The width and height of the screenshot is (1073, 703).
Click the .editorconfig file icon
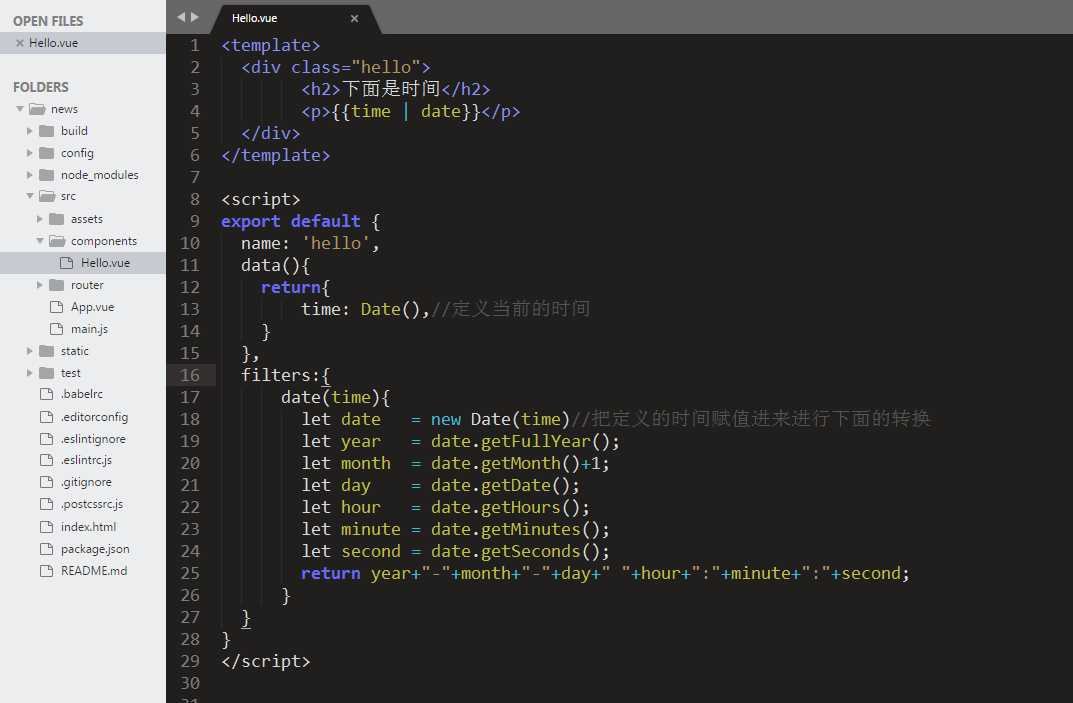pos(47,417)
